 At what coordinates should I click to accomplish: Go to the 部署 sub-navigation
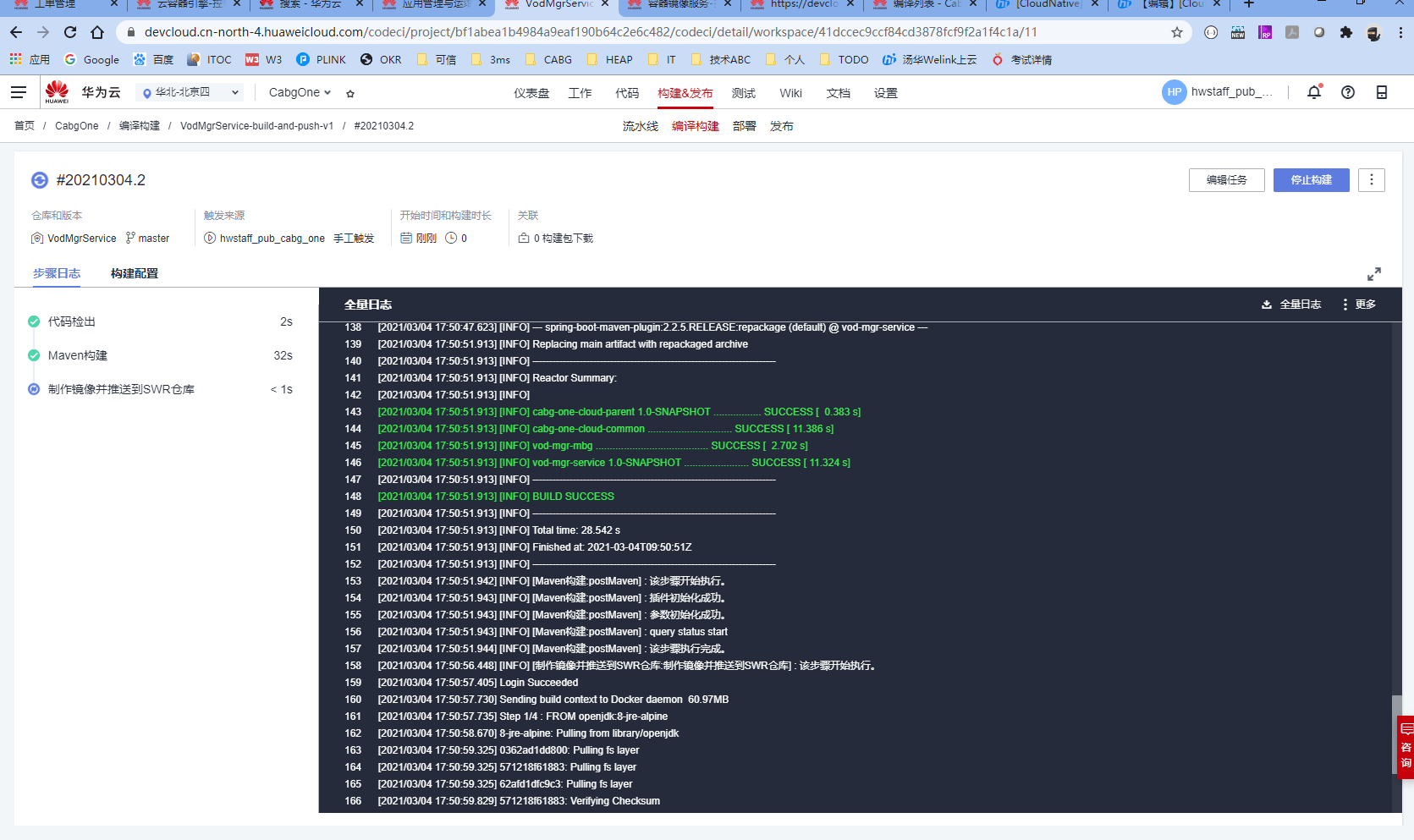pyautogui.click(x=745, y=126)
